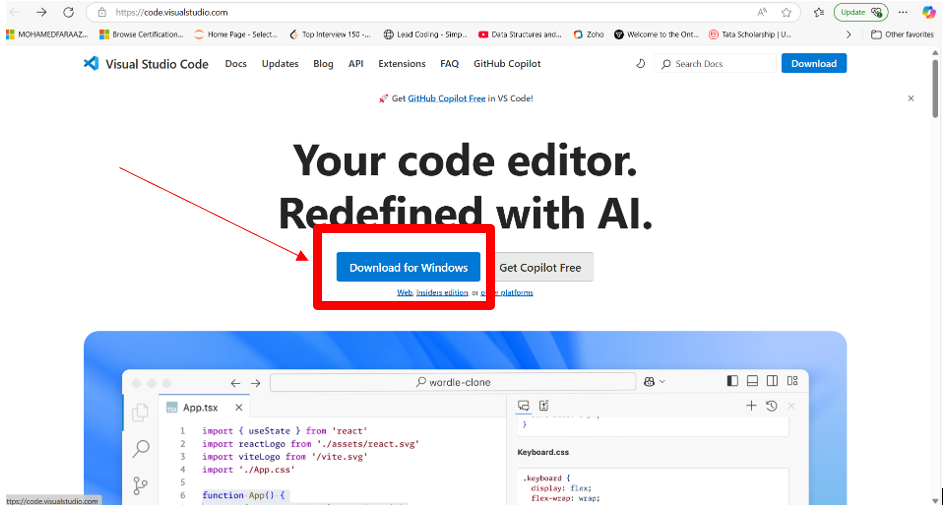Open the Blog nav item
943x505 pixels.
coord(323,63)
